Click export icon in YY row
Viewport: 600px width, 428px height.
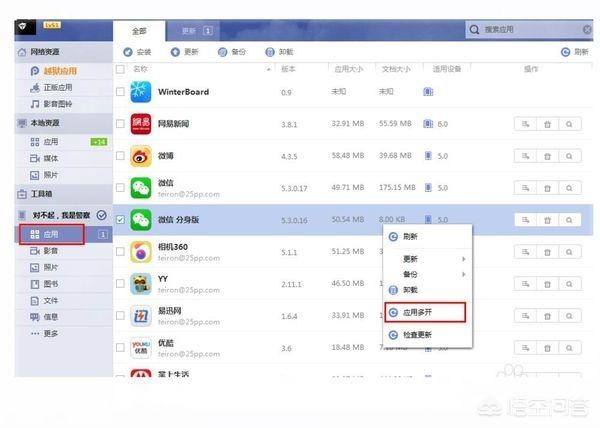[525, 284]
